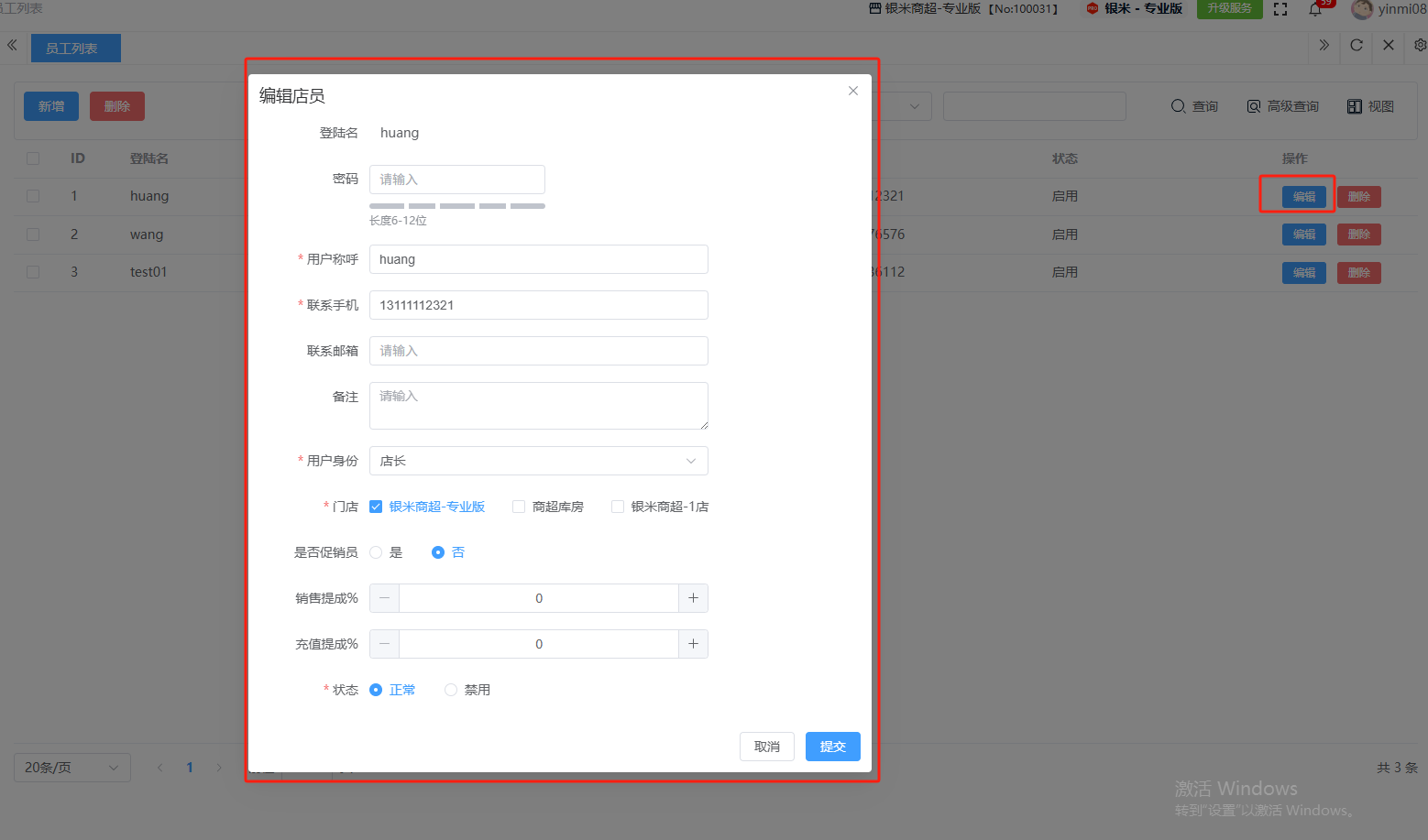Click the 升级服务 upgrade button

(x=1229, y=9)
